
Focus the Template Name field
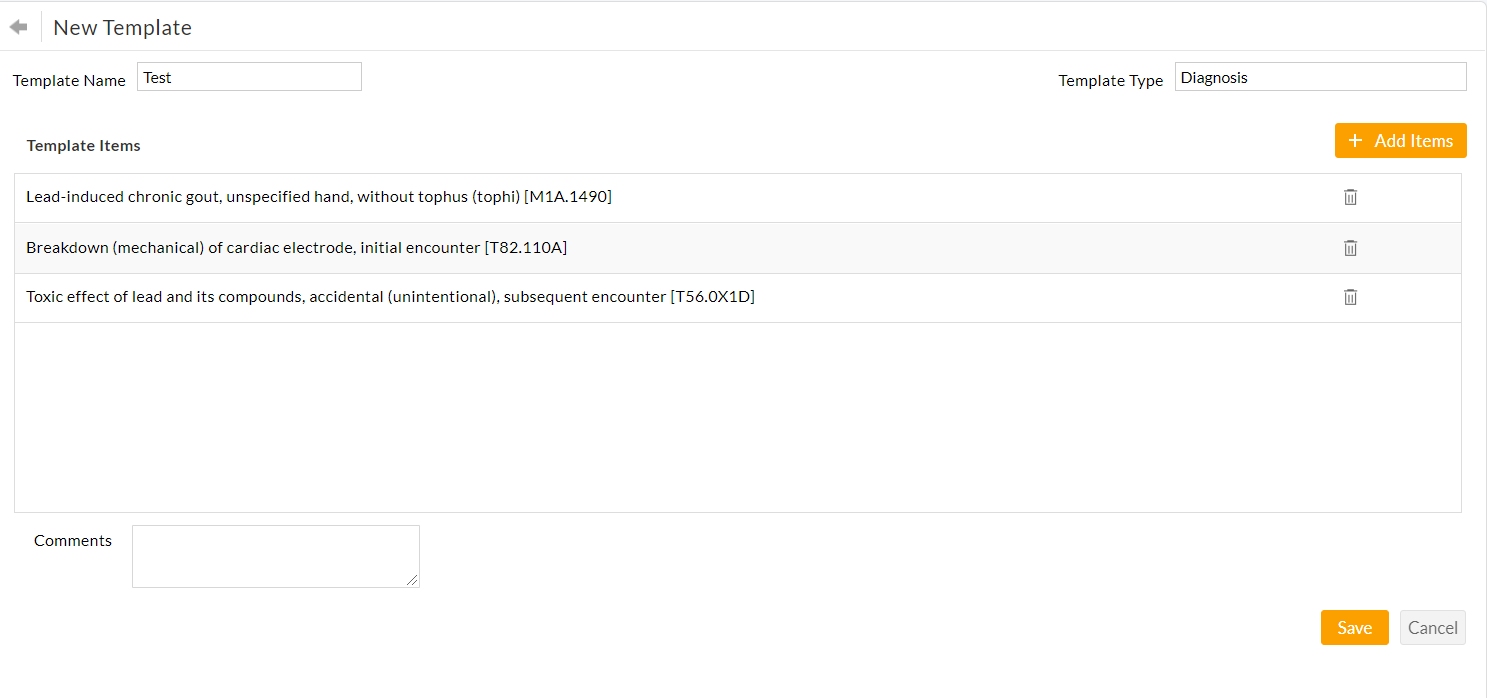(x=249, y=77)
